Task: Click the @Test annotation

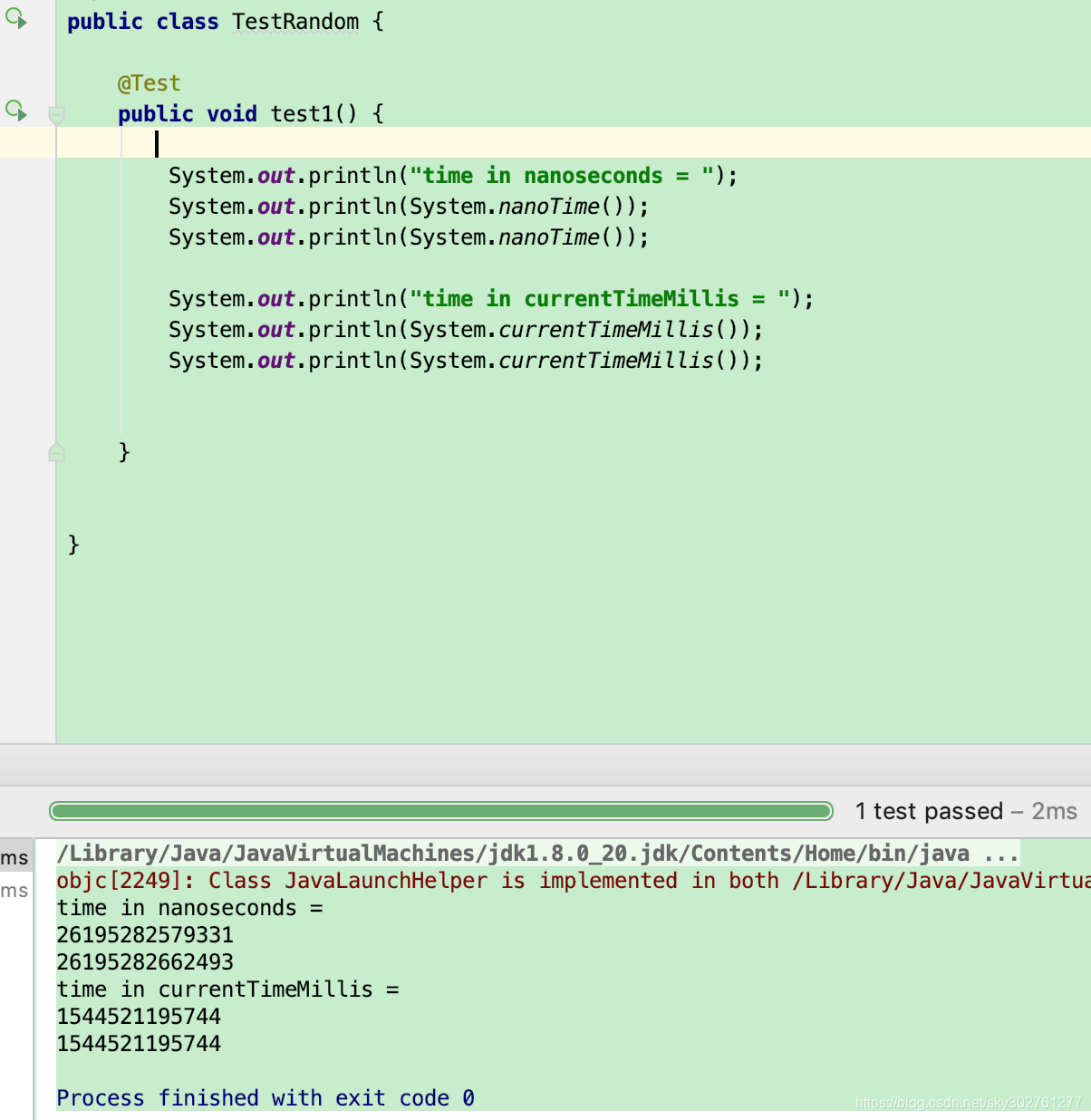Action: (x=149, y=83)
